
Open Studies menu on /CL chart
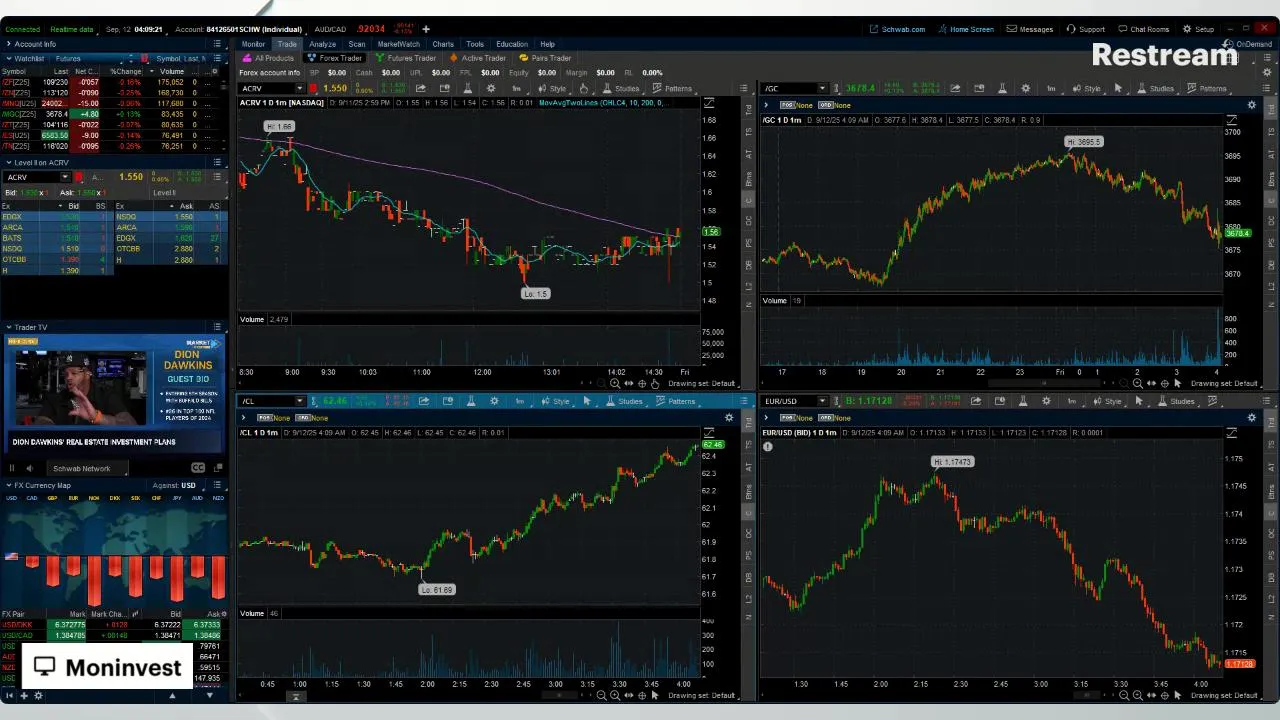point(625,401)
